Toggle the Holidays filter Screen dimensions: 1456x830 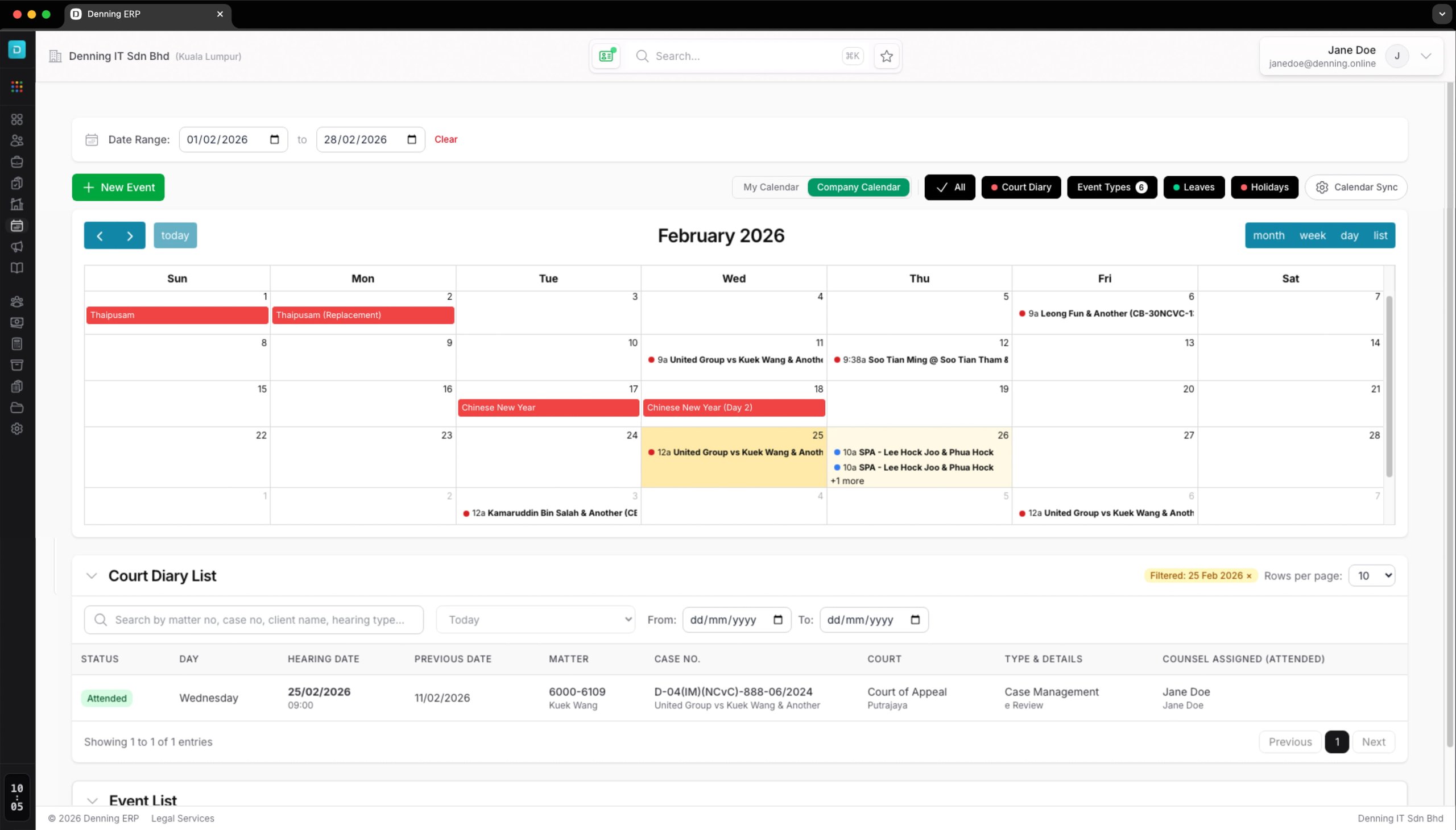(x=1264, y=187)
